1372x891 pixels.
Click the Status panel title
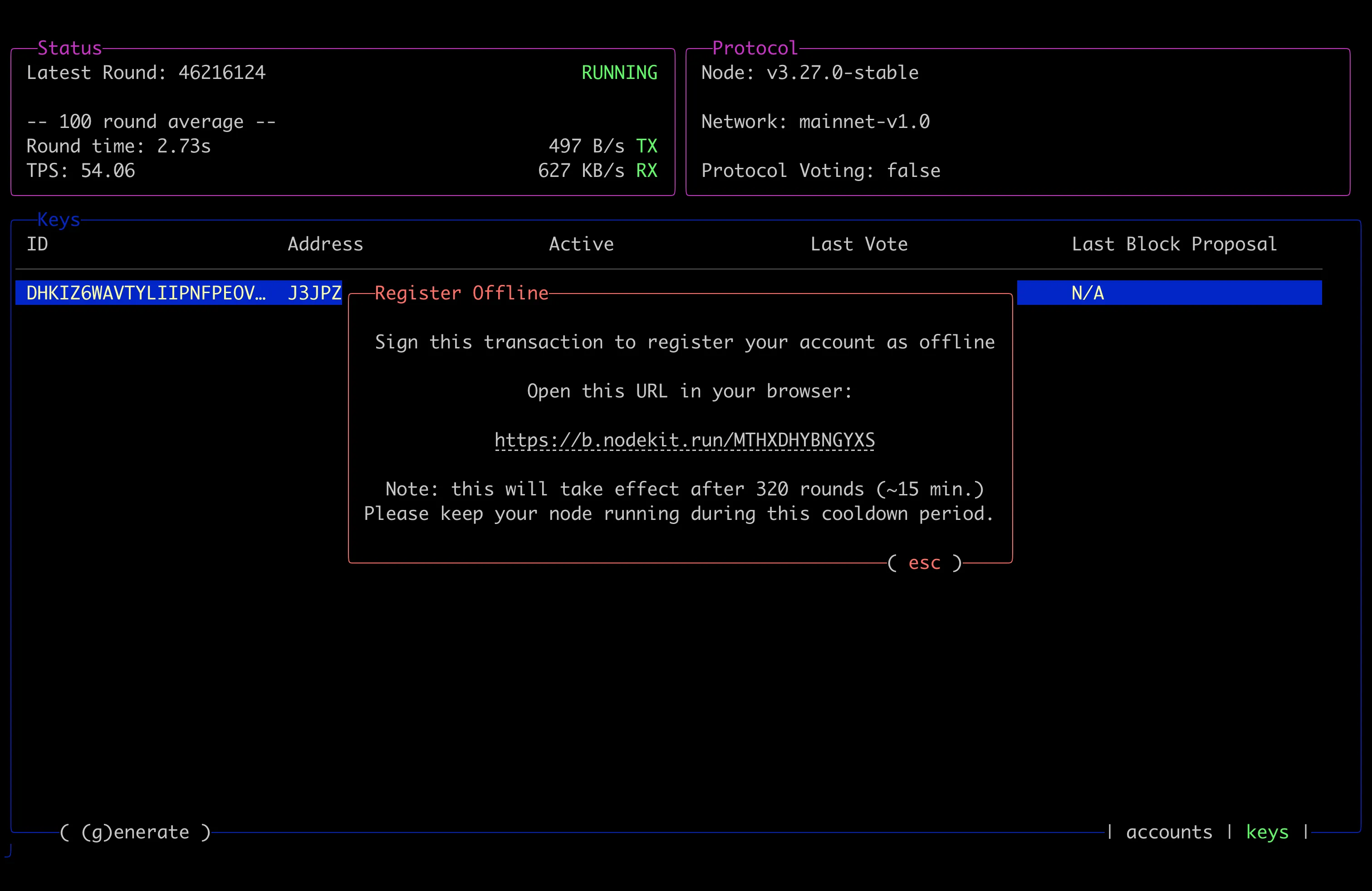(x=70, y=48)
